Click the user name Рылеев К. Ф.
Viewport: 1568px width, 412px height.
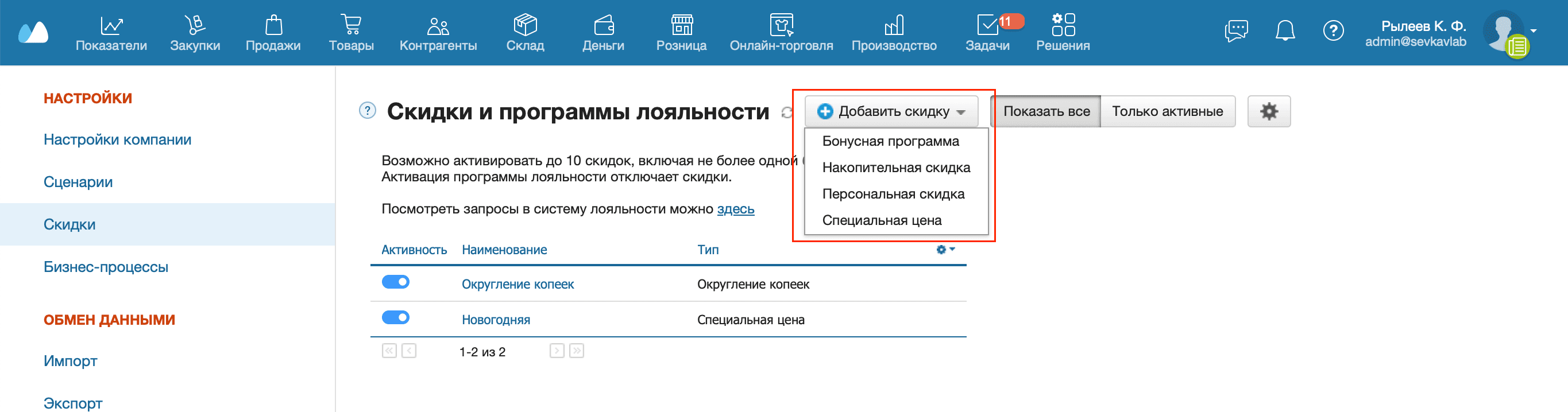coord(1423,26)
